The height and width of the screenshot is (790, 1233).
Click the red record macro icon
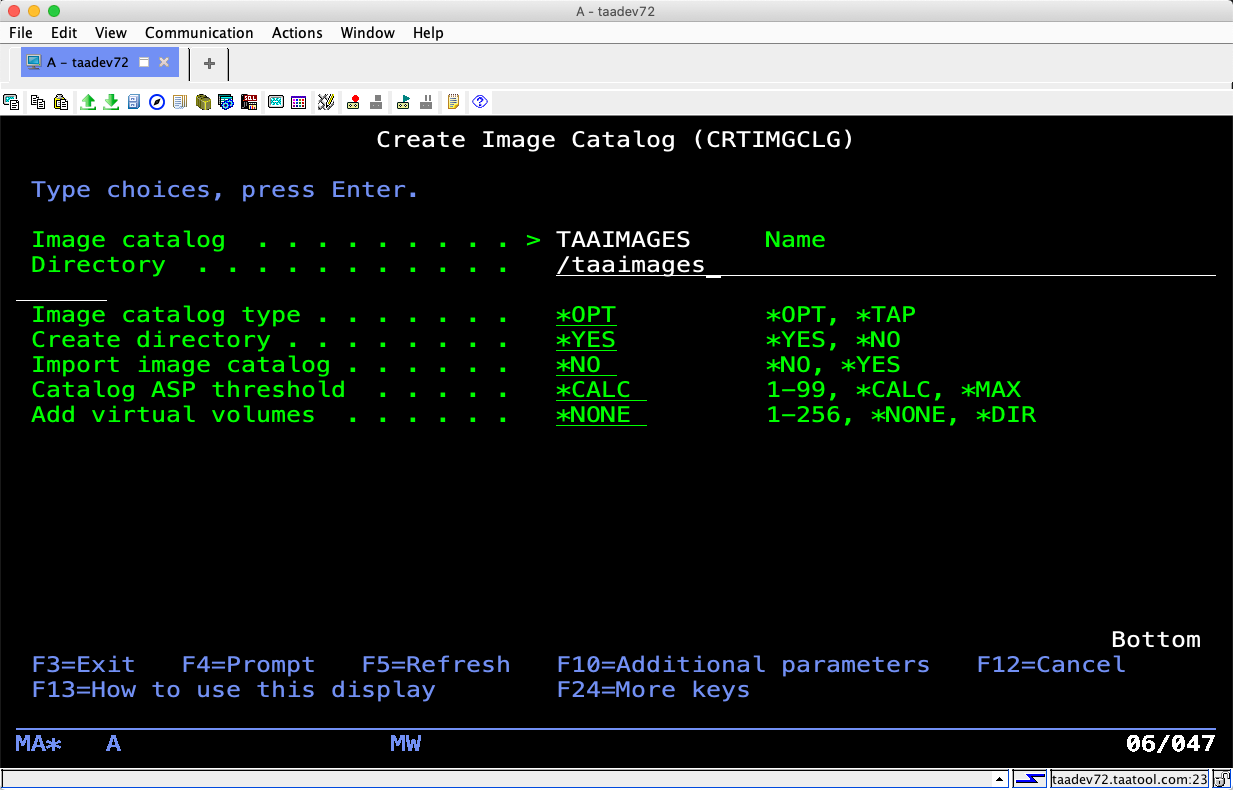click(x=353, y=101)
